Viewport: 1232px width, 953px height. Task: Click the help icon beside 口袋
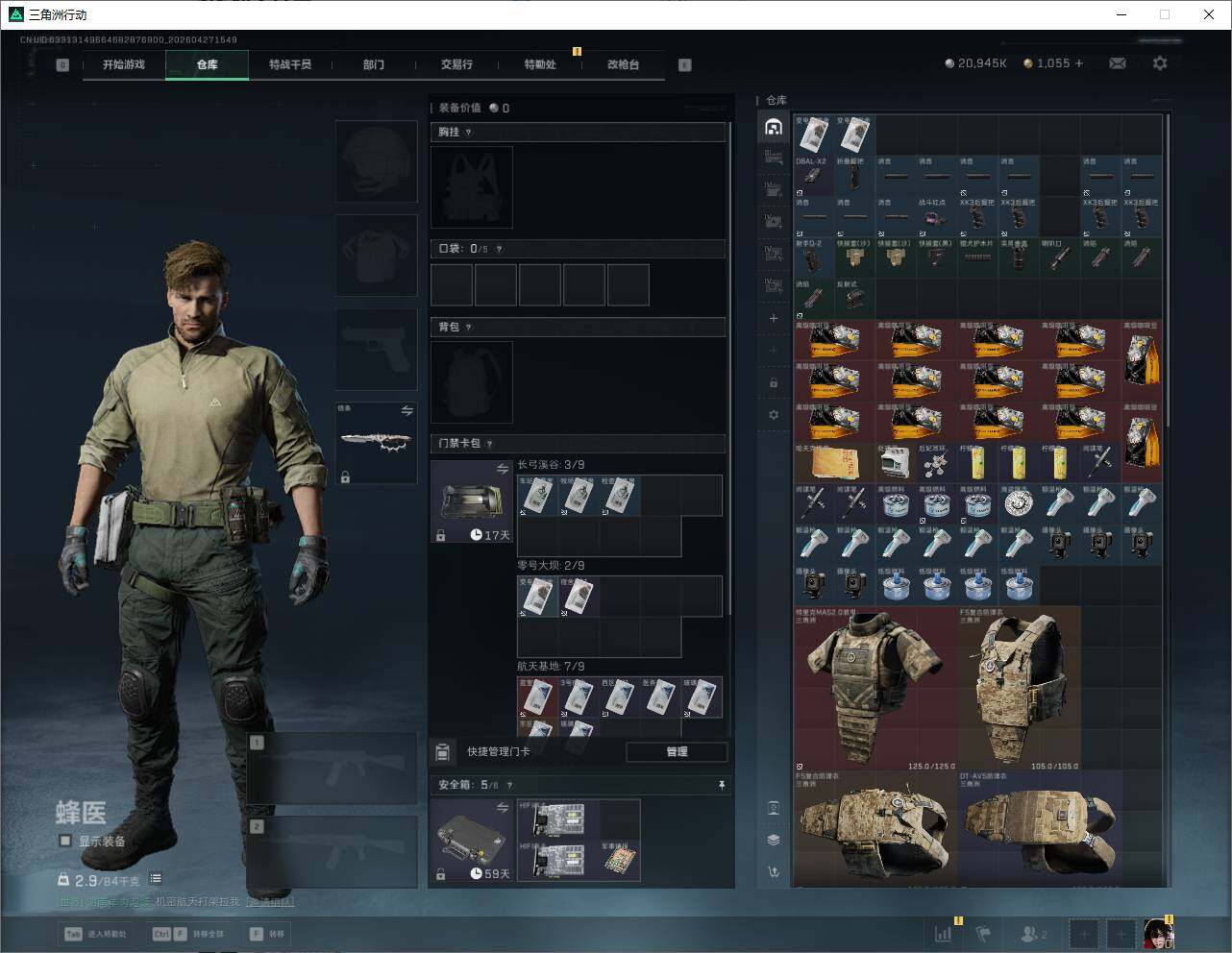point(498,249)
